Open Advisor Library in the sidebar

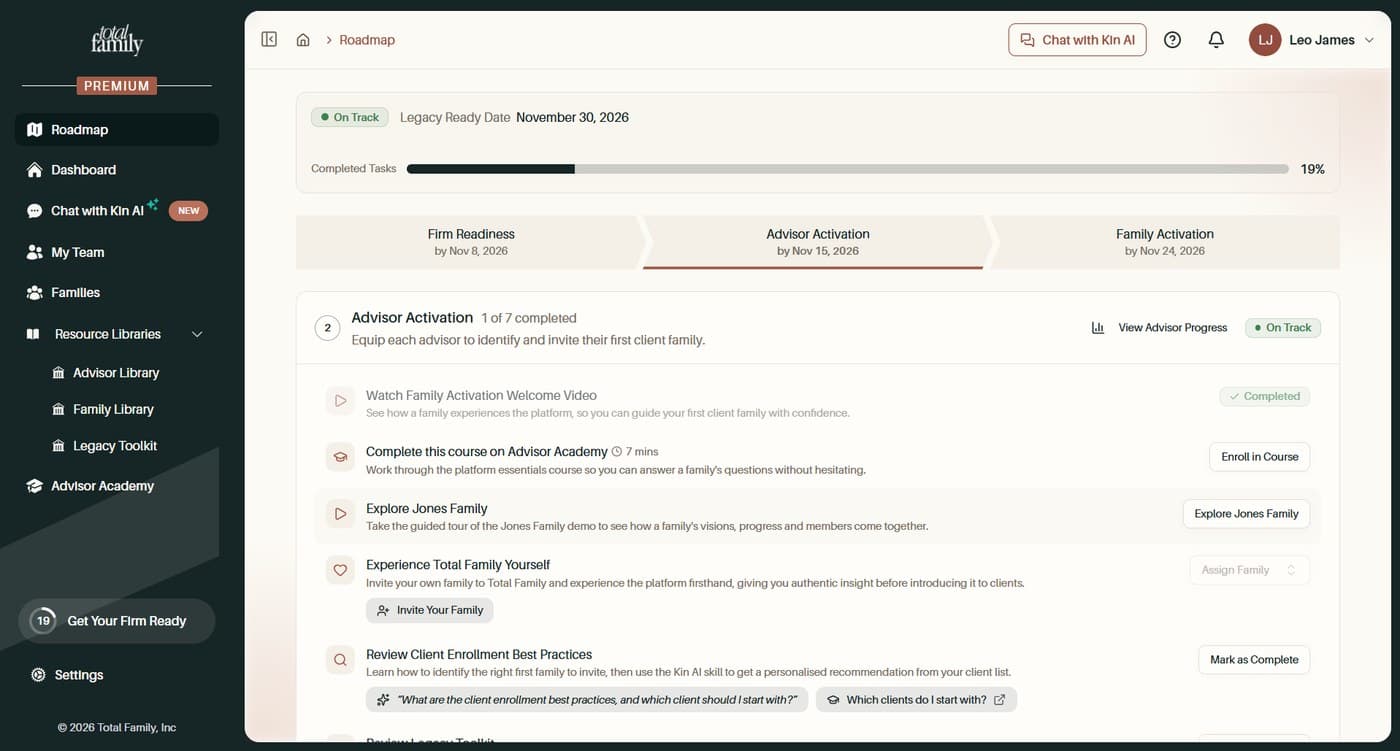pos(117,373)
